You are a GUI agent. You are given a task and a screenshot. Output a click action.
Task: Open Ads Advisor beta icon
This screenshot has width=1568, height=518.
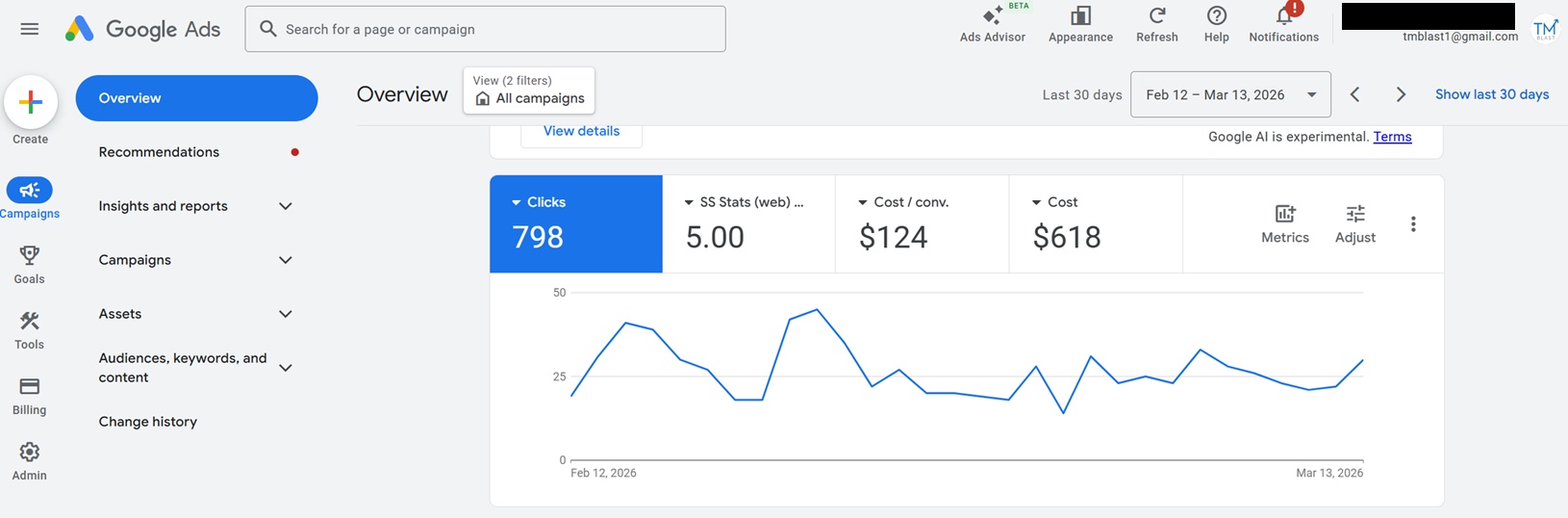click(992, 17)
